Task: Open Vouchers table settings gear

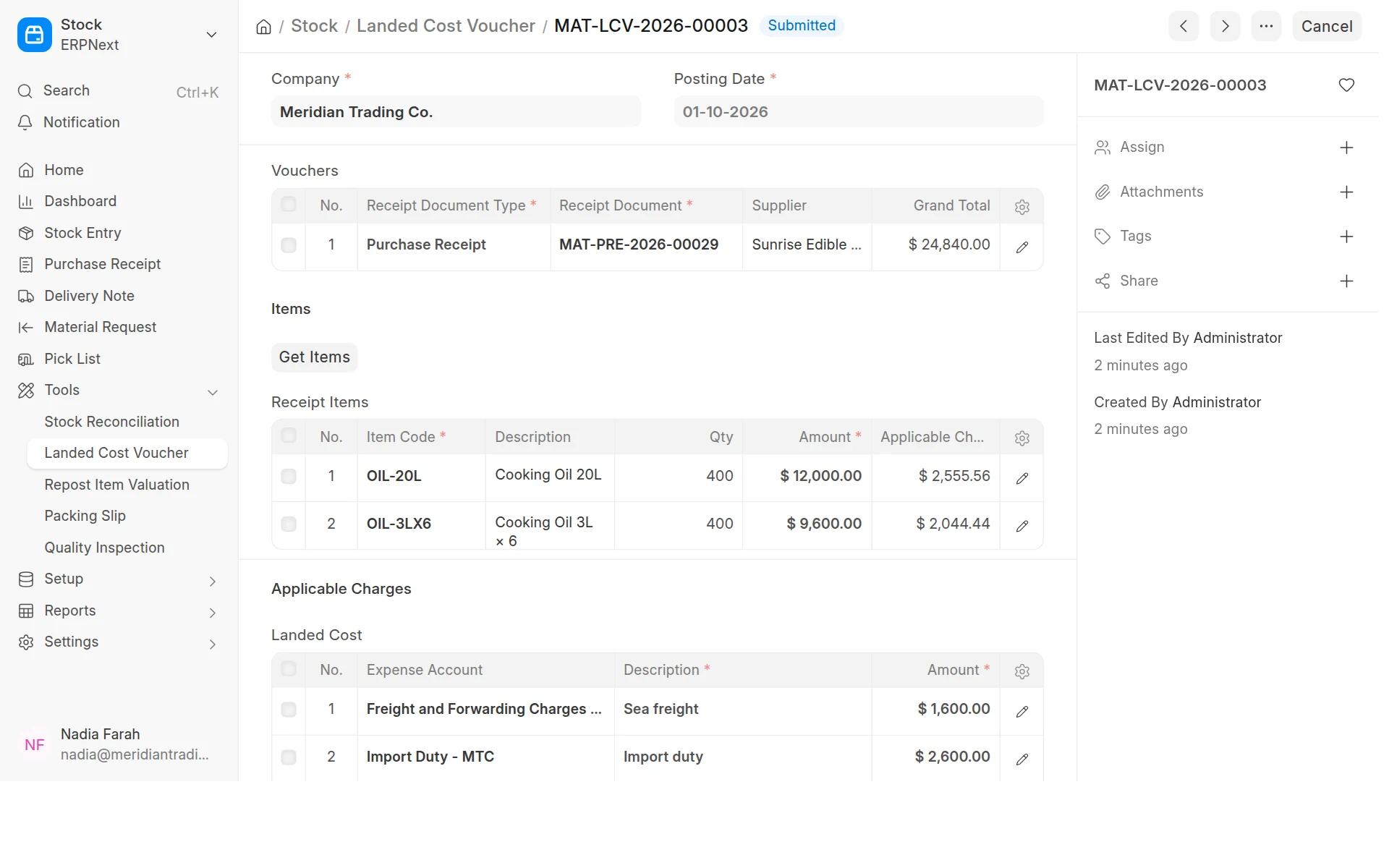Action: pos(1021,207)
